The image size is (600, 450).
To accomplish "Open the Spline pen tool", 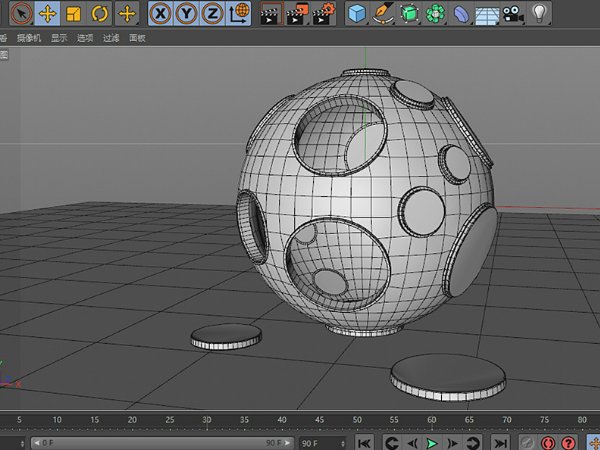I will [382, 14].
